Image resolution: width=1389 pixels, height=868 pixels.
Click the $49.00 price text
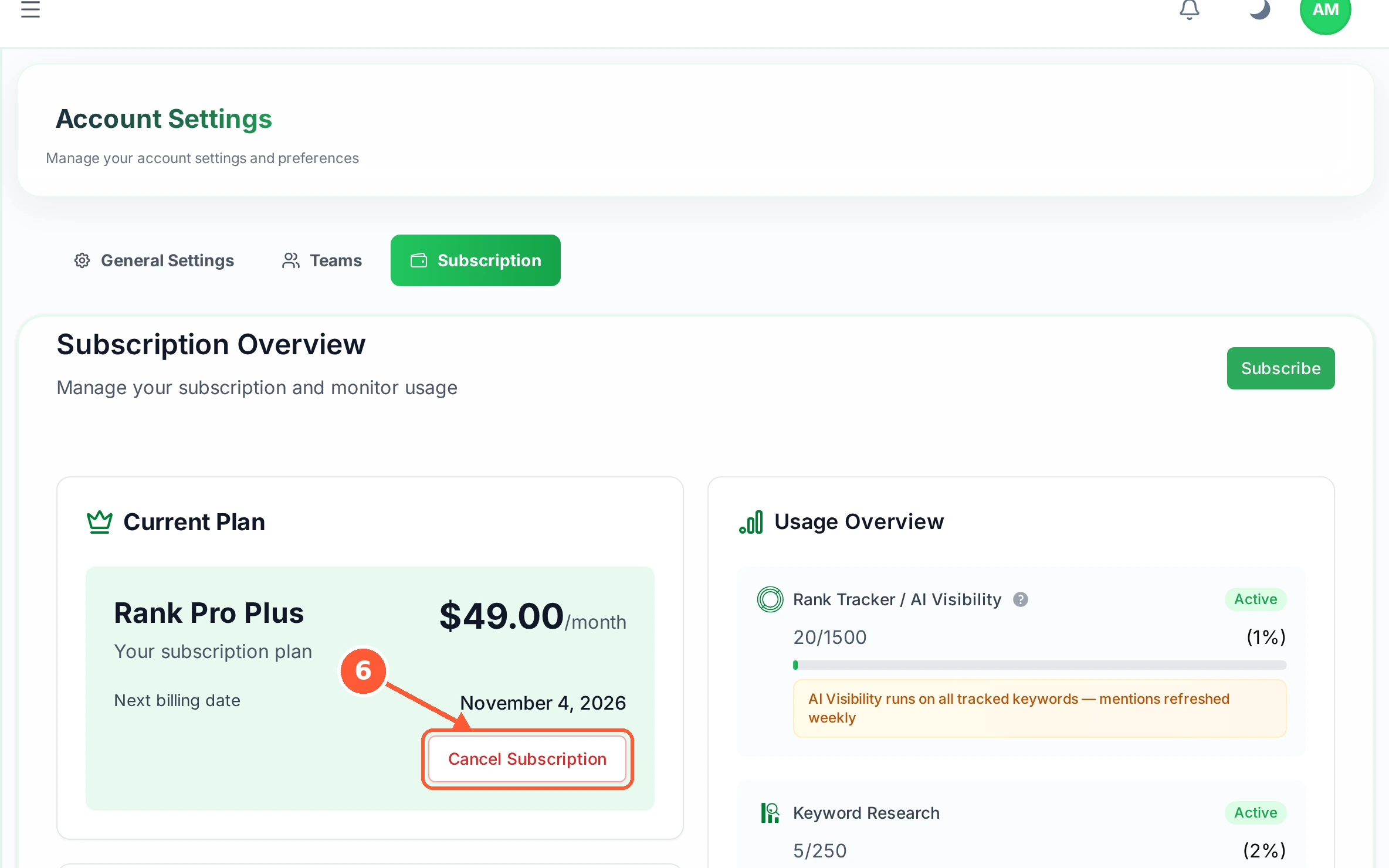pyautogui.click(x=502, y=616)
